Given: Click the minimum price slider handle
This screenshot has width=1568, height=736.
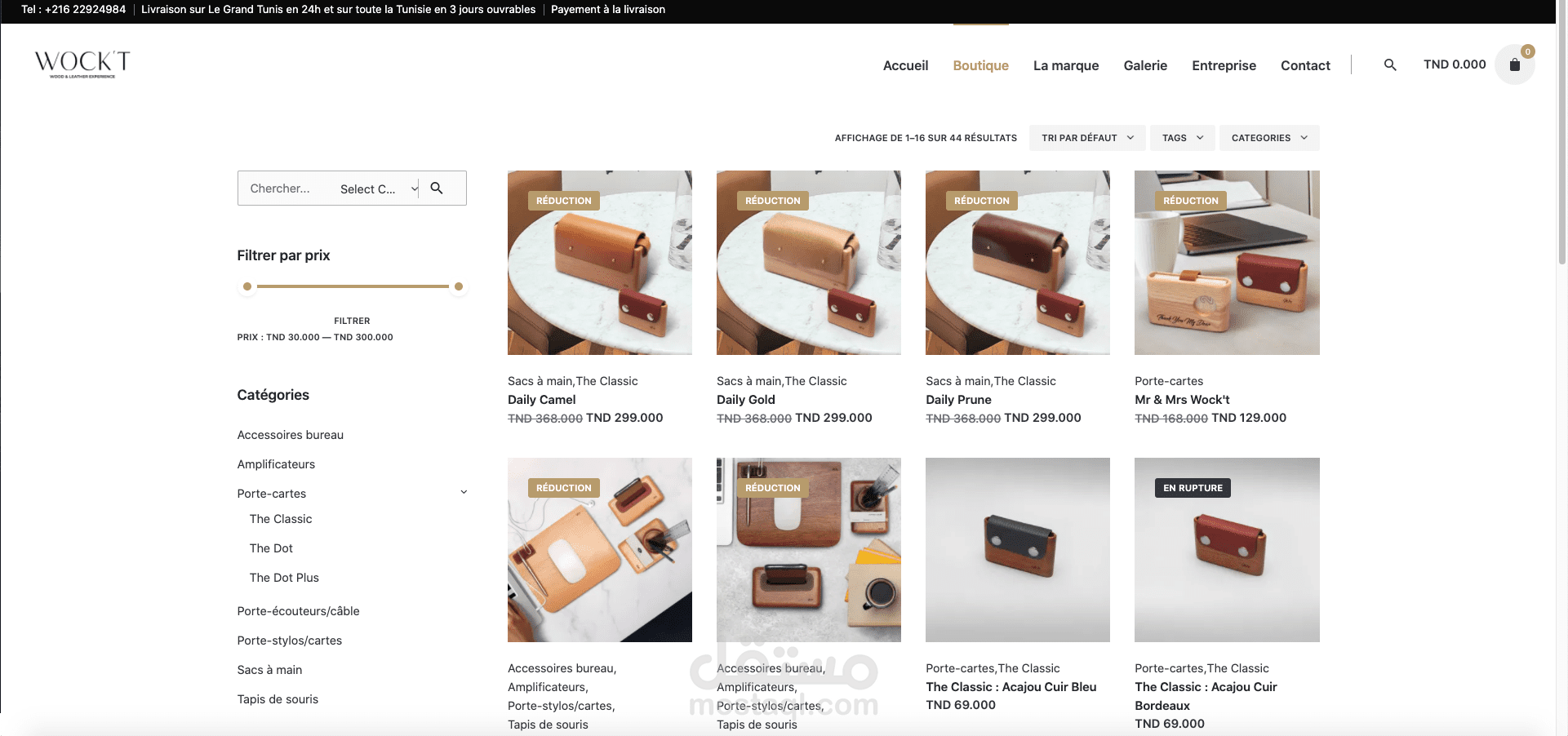Looking at the screenshot, I should 247,286.
